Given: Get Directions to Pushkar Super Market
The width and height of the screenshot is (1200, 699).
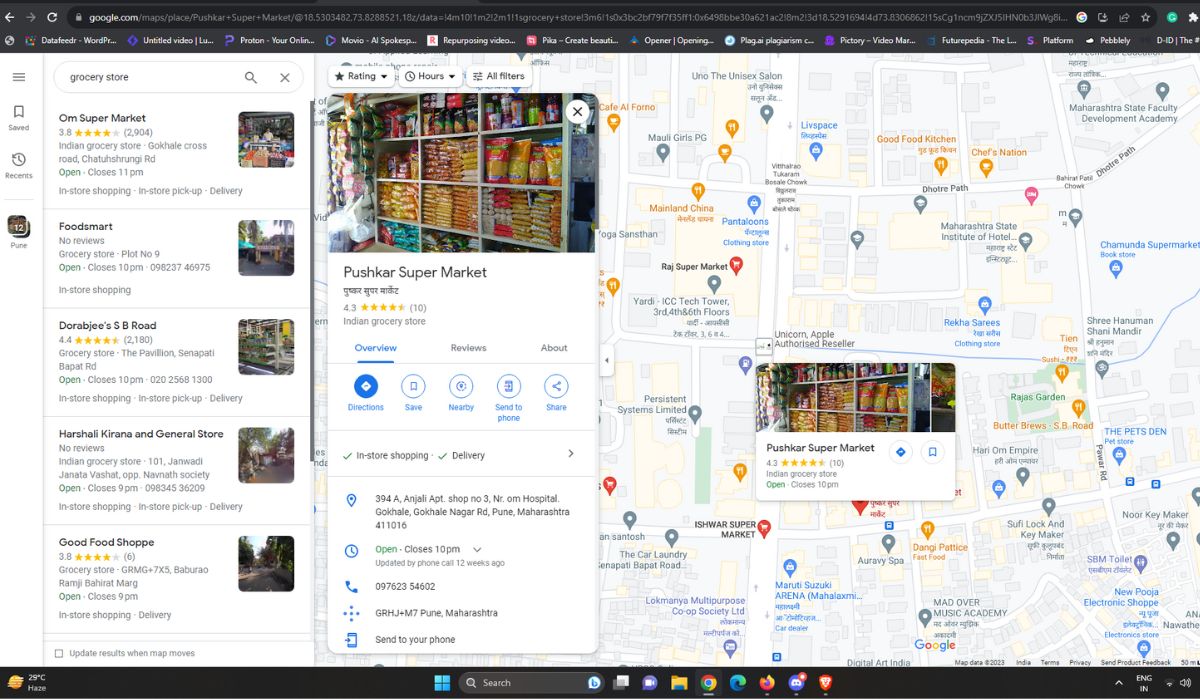Looking at the screenshot, I should coord(365,389).
